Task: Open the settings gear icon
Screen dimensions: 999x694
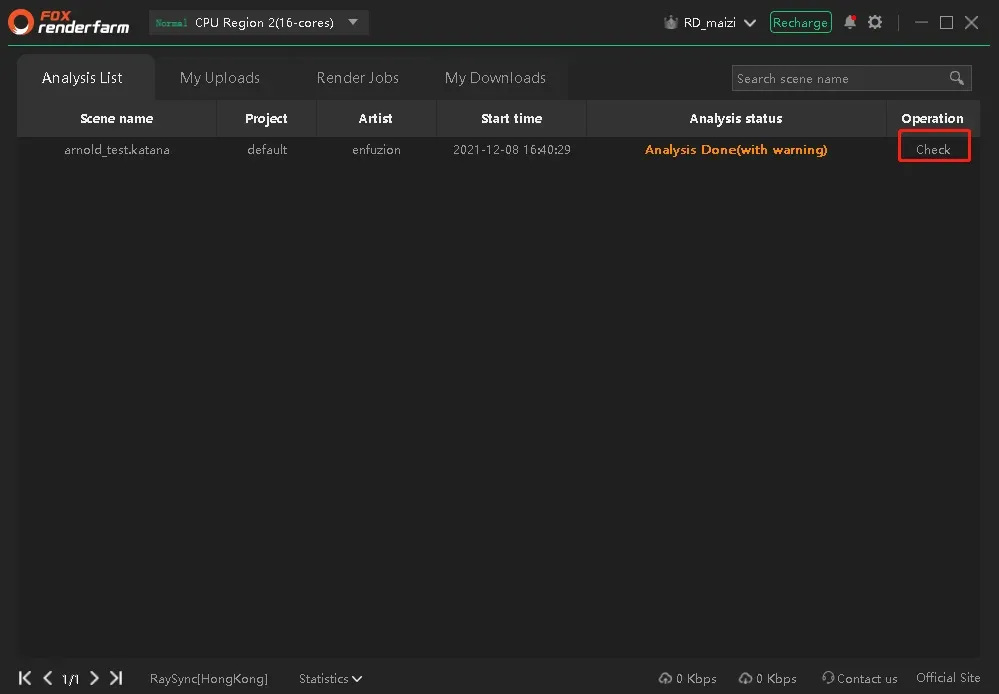Action: (x=875, y=22)
